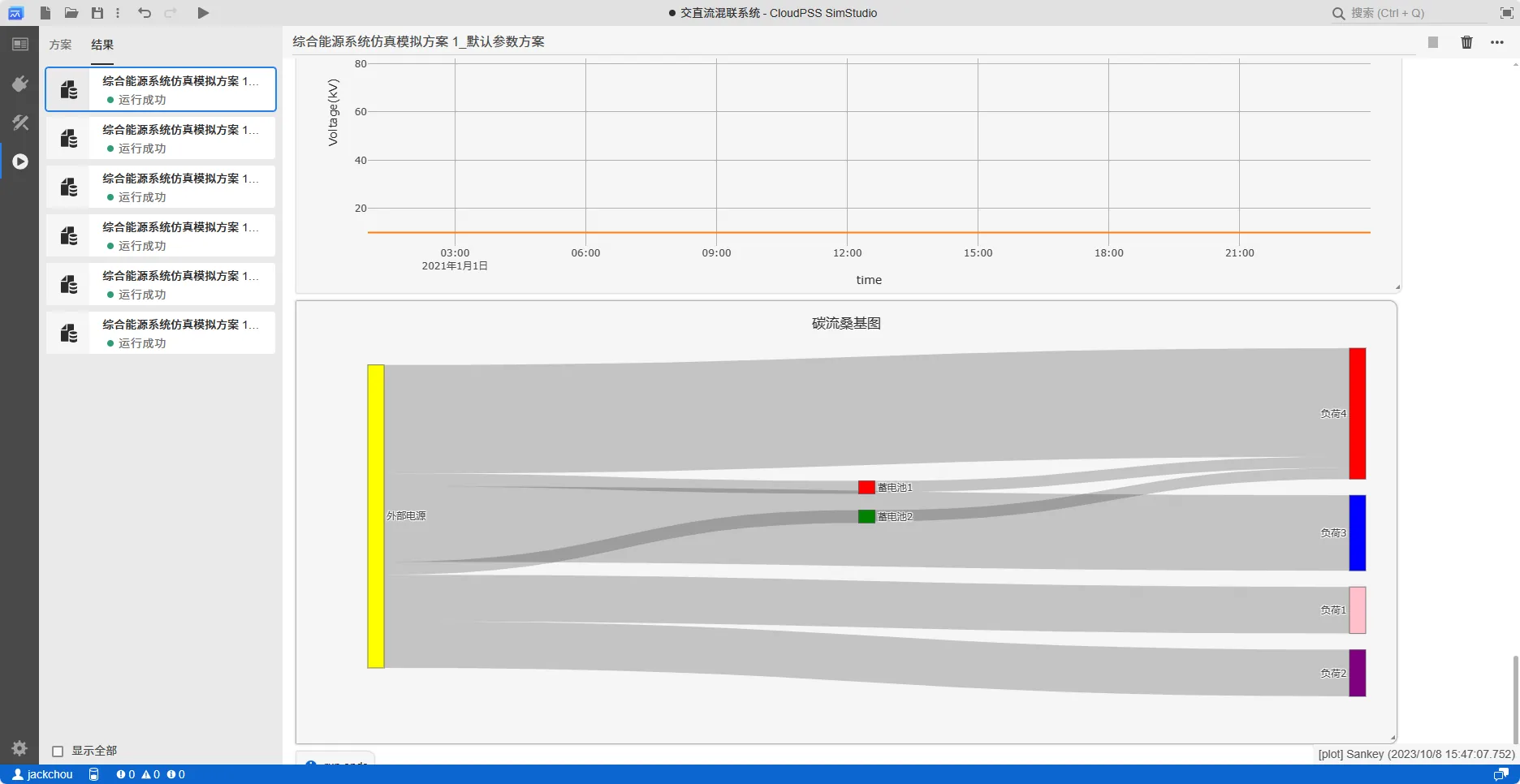The image size is (1520, 784).
Task: Open a project with the folder icon
Action: [x=71, y=13]
